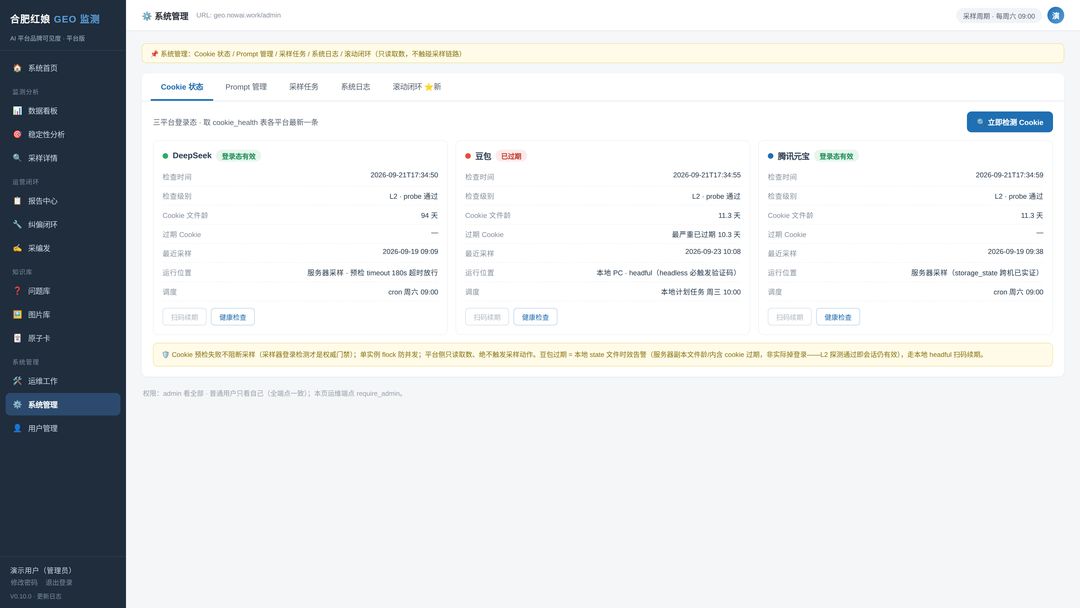Click the 合肥红娘 GEO 监测 logo title
Viewport: 1080px width, 608px height.
(54, 19)
